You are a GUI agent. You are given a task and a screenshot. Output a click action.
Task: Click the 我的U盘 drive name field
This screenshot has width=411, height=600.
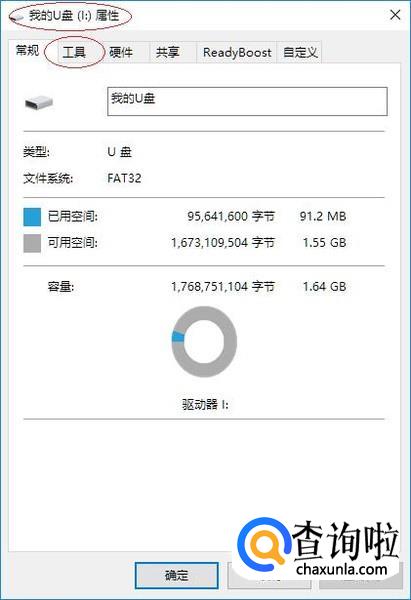tap(247, 101)
